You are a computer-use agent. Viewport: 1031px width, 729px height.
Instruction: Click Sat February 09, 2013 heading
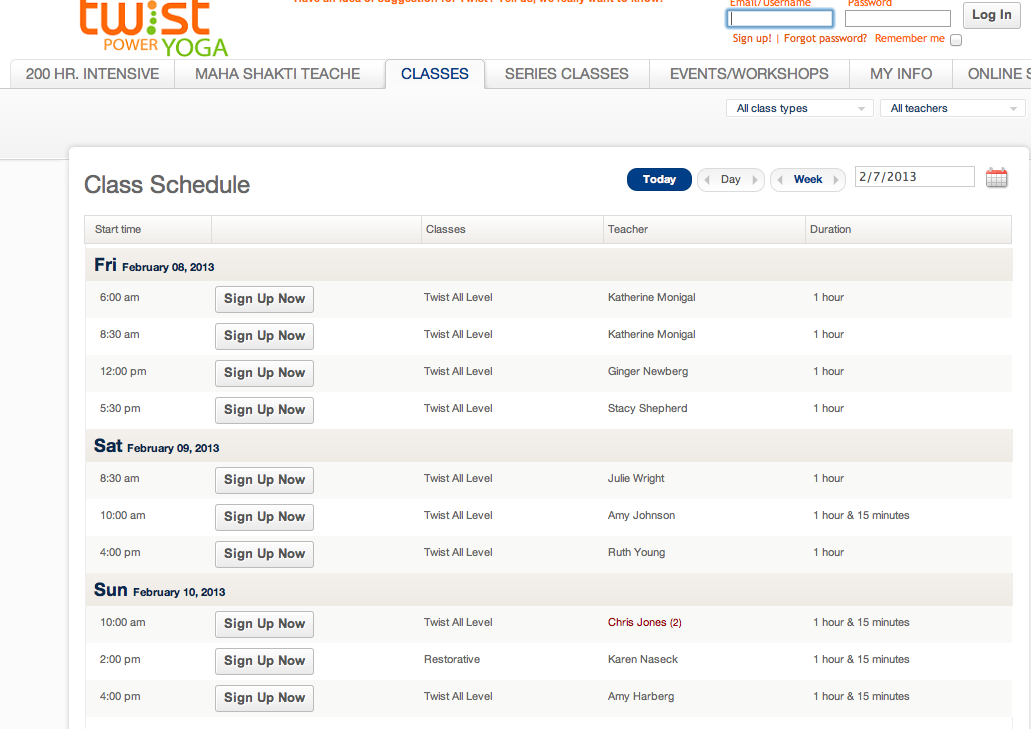coord(156,446)
